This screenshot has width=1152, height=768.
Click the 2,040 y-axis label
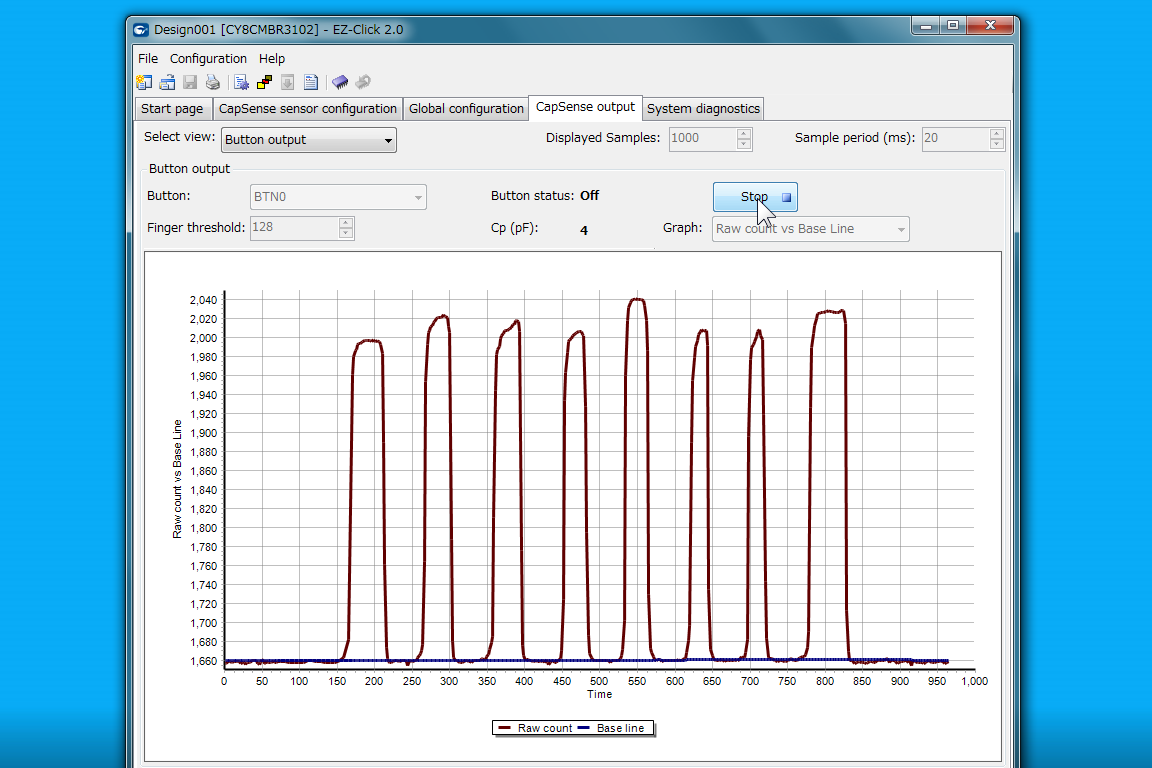click(x=204, y=300)
